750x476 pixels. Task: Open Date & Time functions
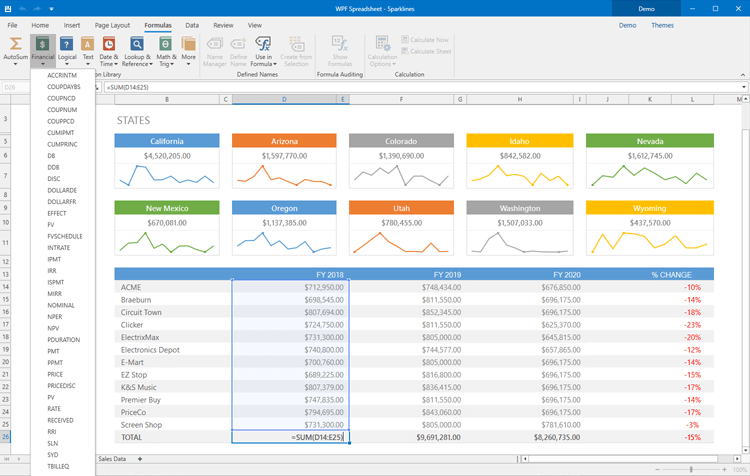108,50
